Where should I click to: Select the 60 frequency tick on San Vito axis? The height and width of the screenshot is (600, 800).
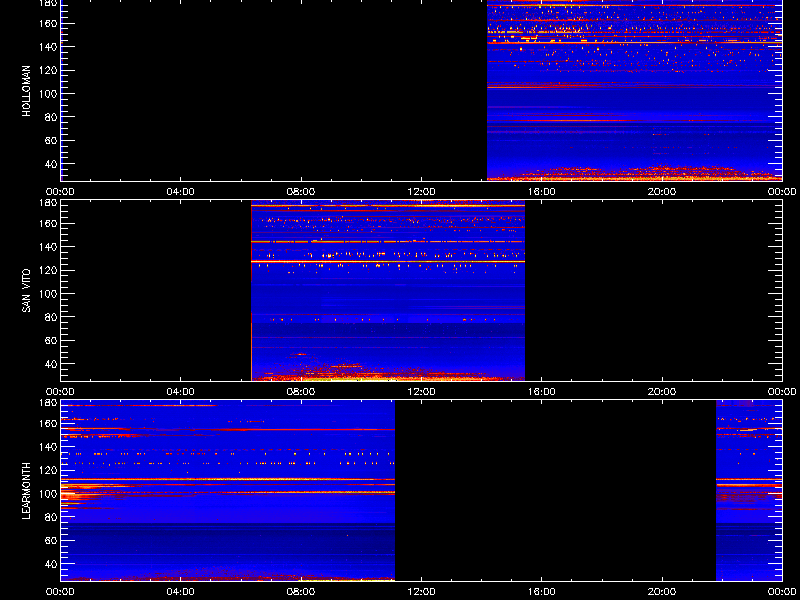[52, 340]
